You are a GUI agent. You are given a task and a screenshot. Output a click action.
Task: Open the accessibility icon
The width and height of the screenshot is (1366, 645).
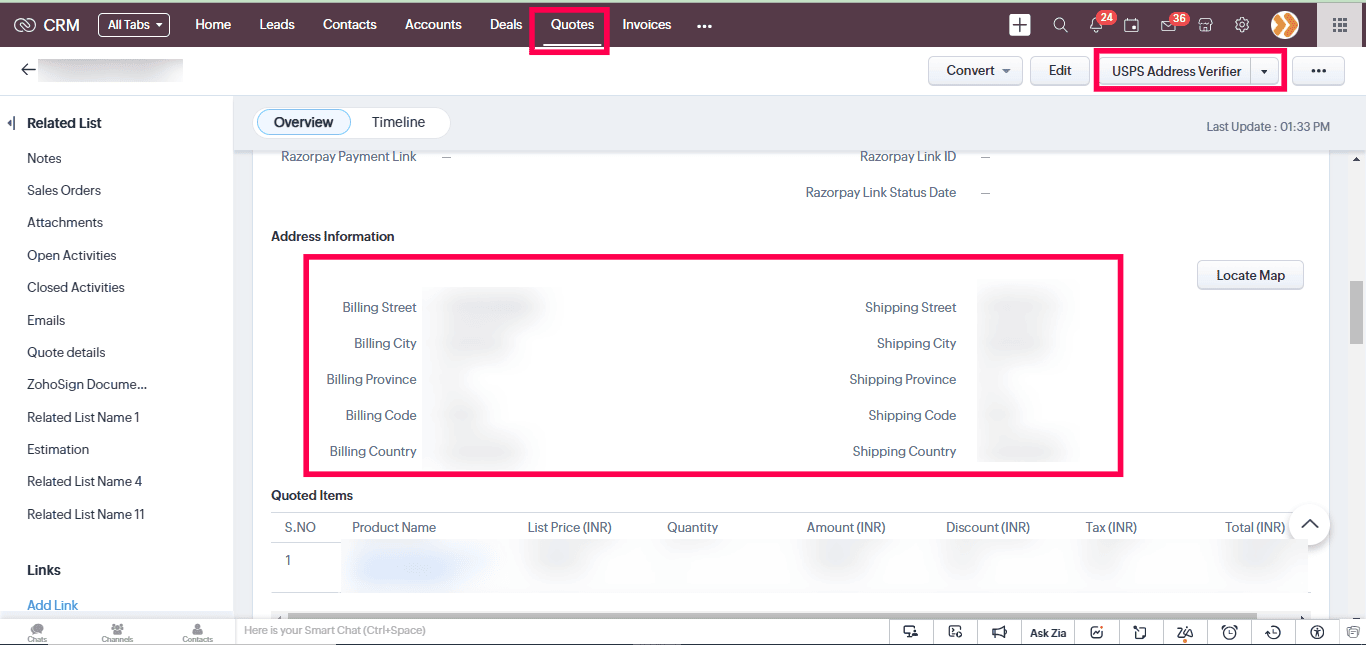click(x=1317, y=632)
